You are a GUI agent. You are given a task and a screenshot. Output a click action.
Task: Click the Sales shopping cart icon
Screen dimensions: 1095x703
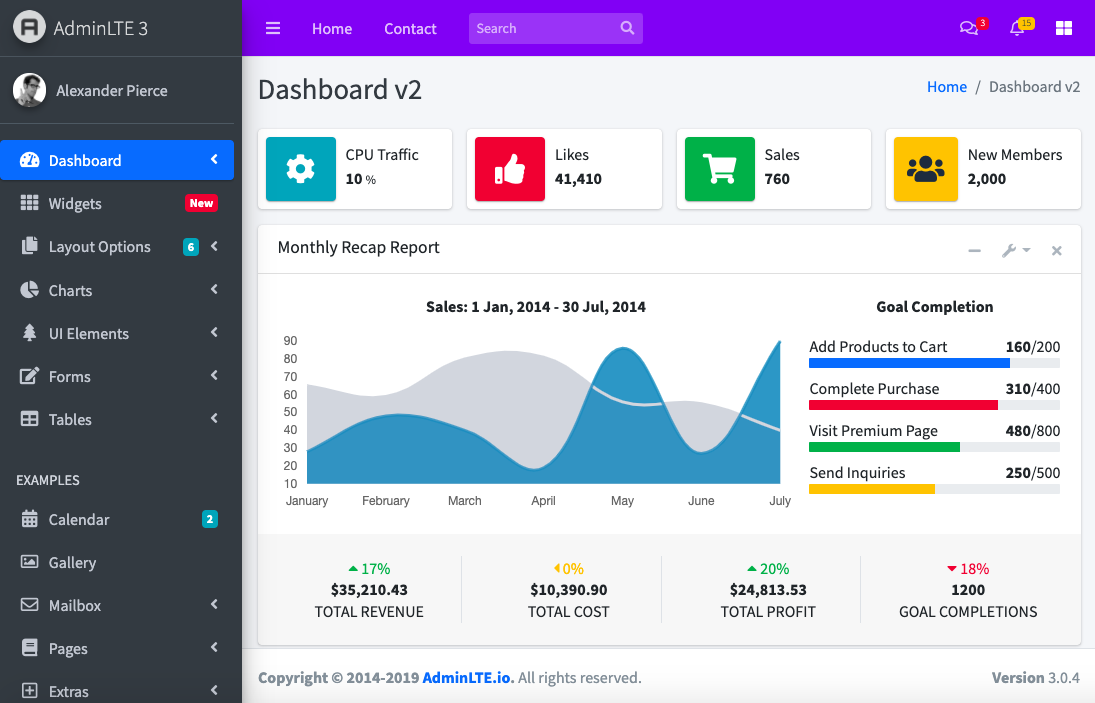[x=719, y=169]
